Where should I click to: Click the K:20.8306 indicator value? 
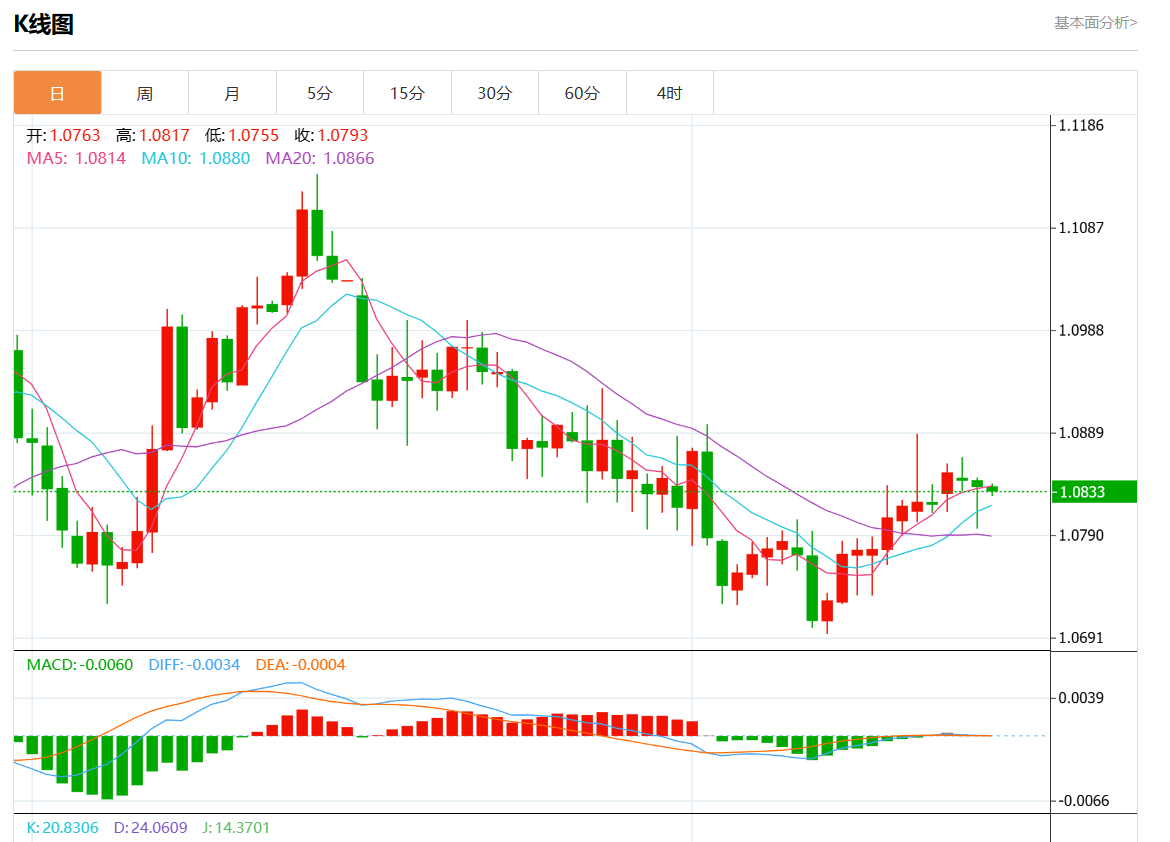(x=63, y=827)
